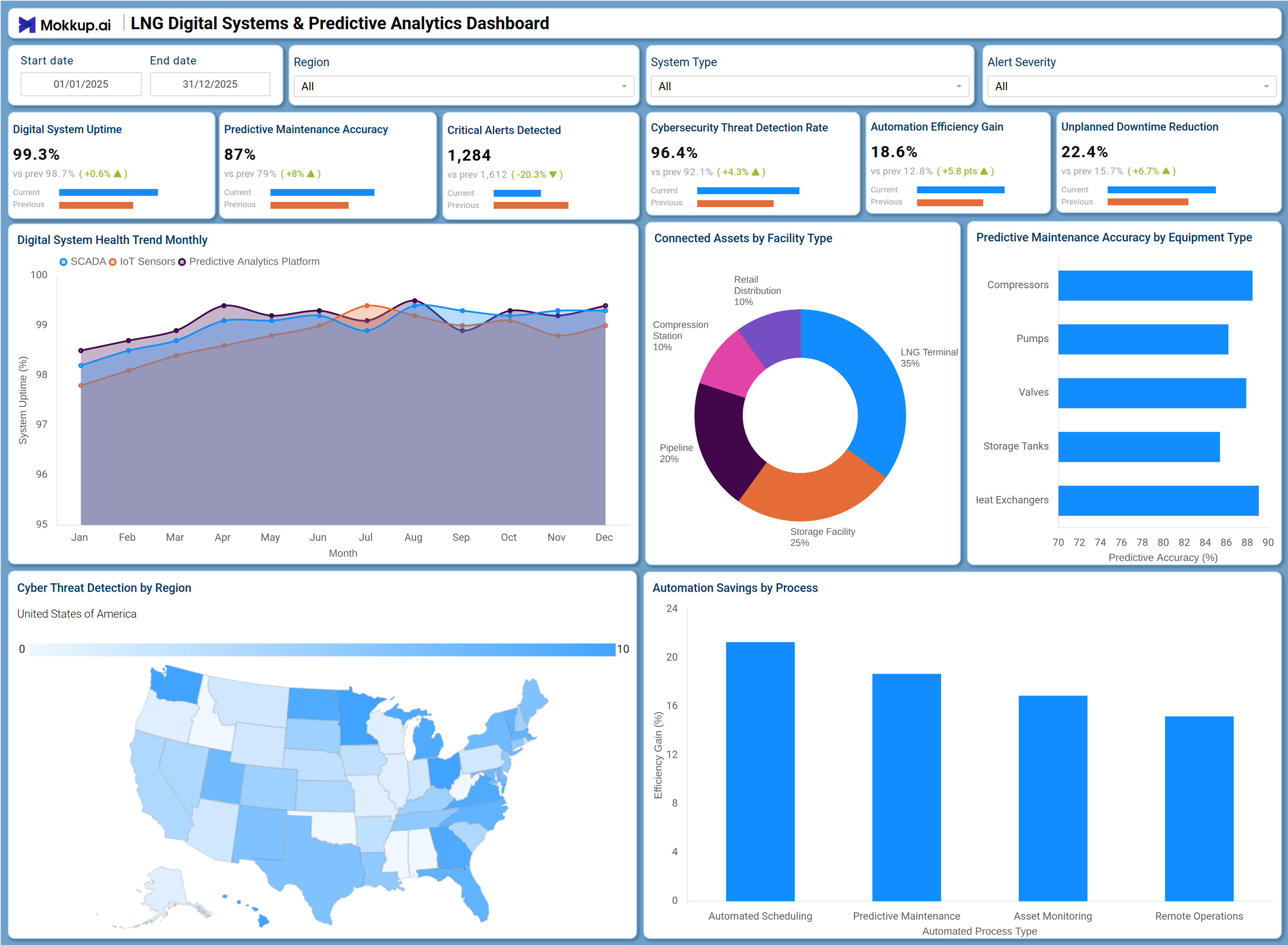Open the Region dropdown

pyautogui.click(x=464, y=86)
